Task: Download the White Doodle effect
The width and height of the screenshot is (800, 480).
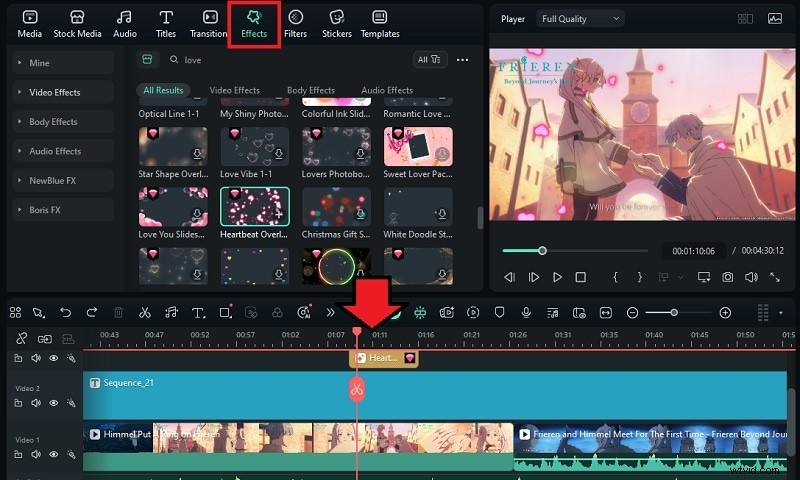Action: [442, 214]
